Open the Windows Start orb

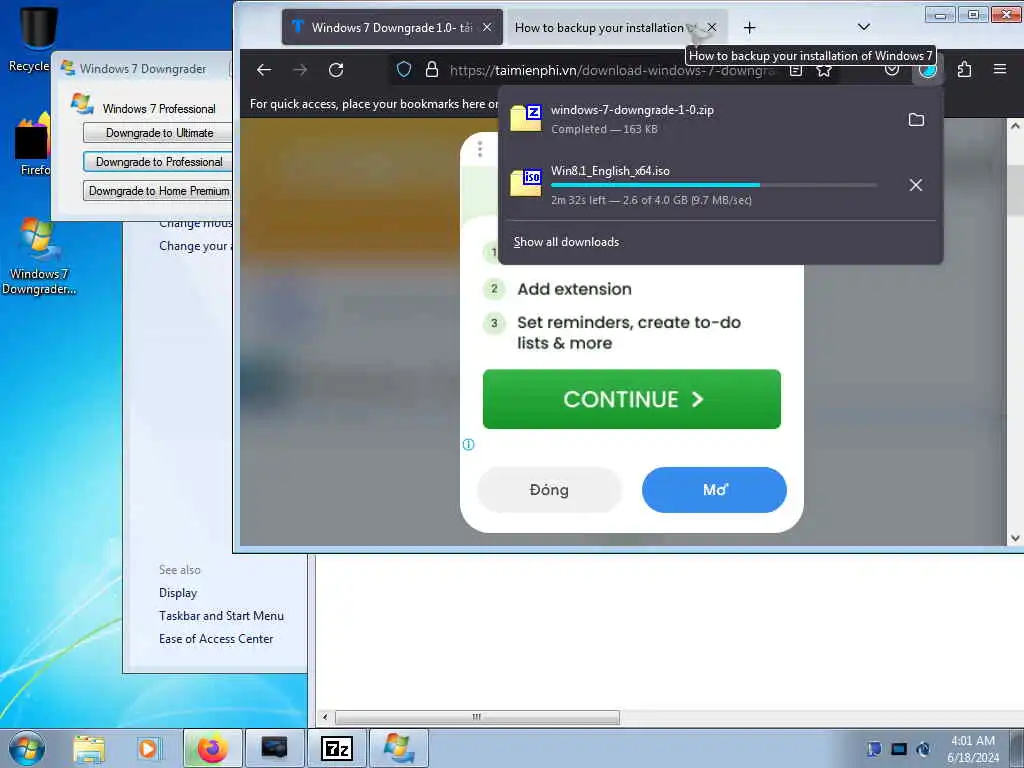click(x=27, y=748)
